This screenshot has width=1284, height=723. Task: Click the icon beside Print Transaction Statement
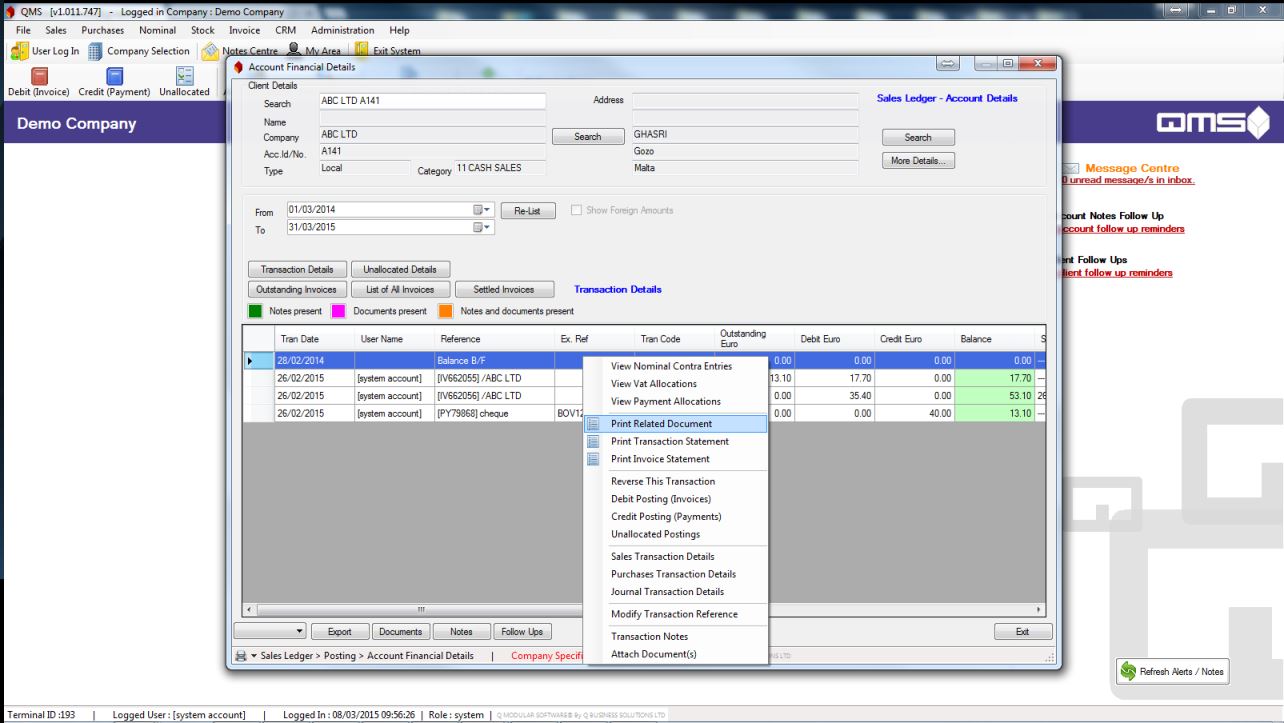(x=593, y=441)
